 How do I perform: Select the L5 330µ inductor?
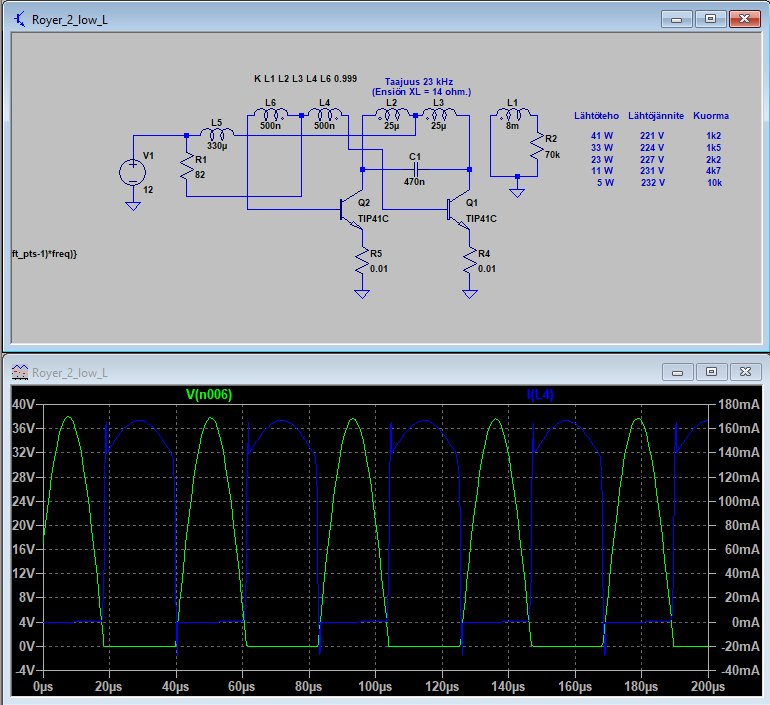[x=218, y=134]
